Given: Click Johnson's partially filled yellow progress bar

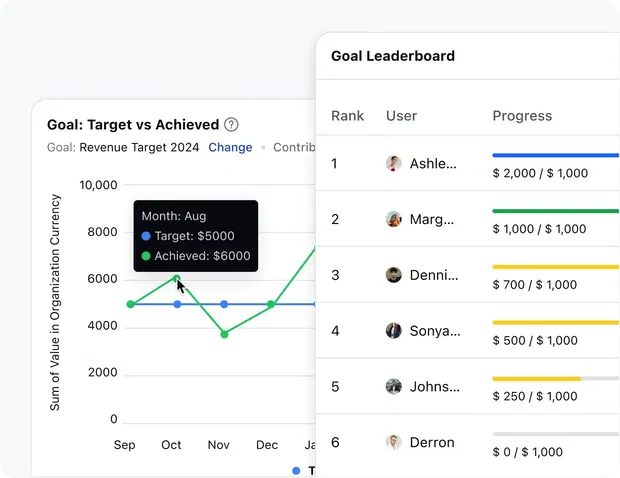Looking at the screenshot, I should pyautogui.click(x=537, y=379).
